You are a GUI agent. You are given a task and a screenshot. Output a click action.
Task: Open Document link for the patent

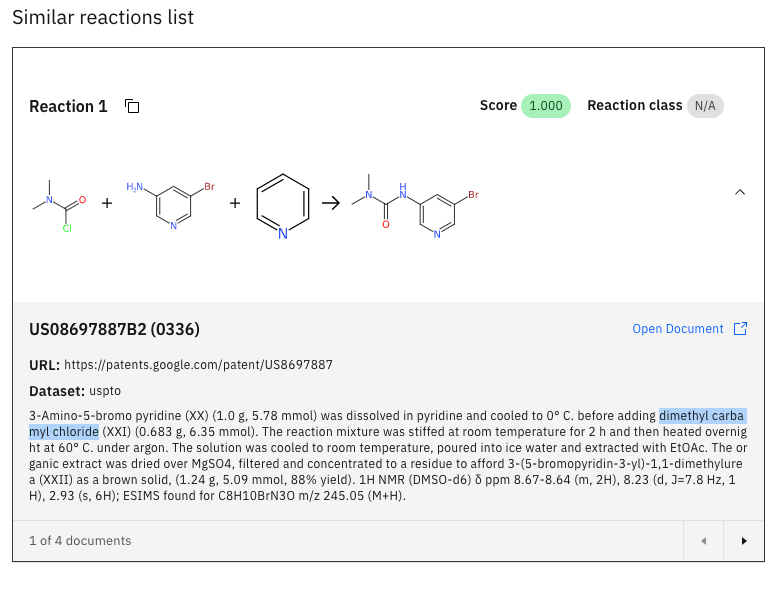click(677, 329)
